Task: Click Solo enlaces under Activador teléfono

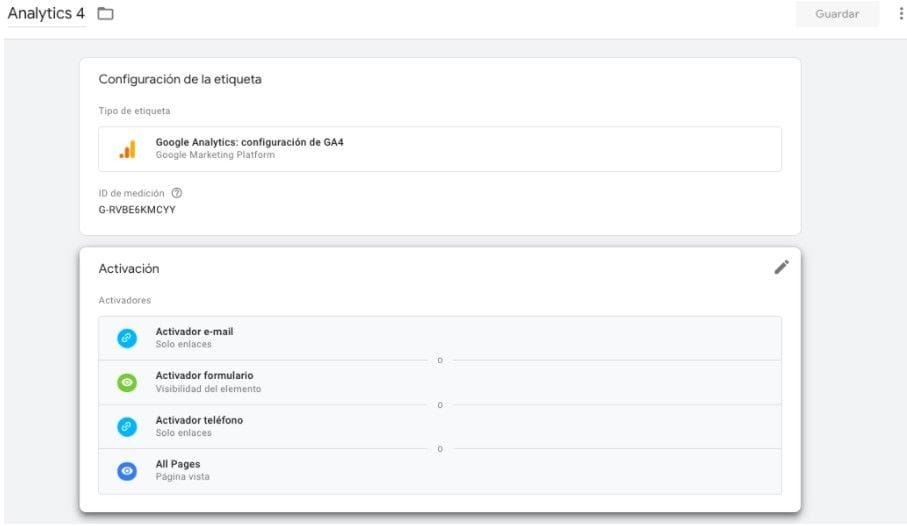Action: [183, 433]
